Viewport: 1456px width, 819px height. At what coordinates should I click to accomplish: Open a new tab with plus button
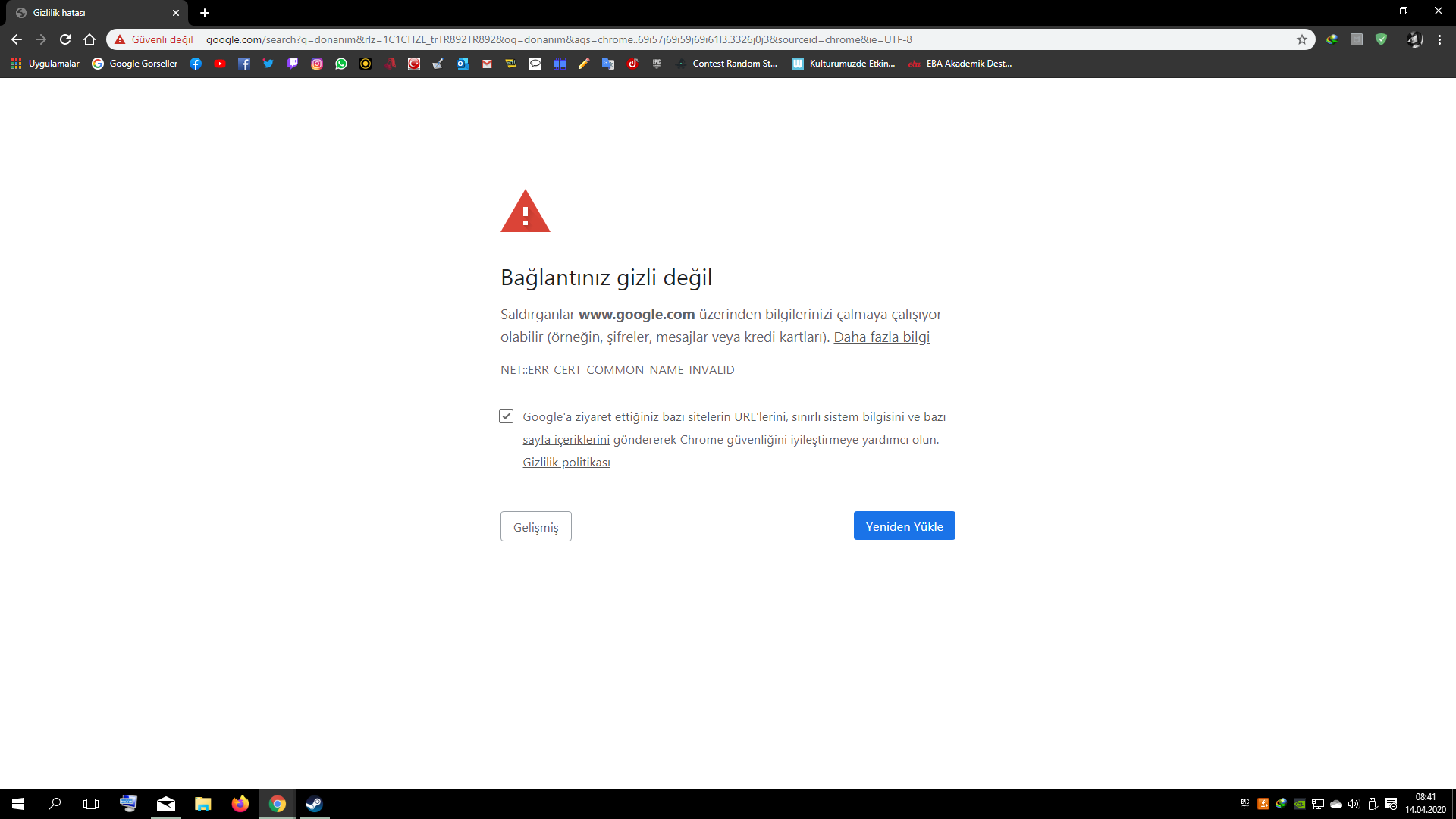coord(205,13)
